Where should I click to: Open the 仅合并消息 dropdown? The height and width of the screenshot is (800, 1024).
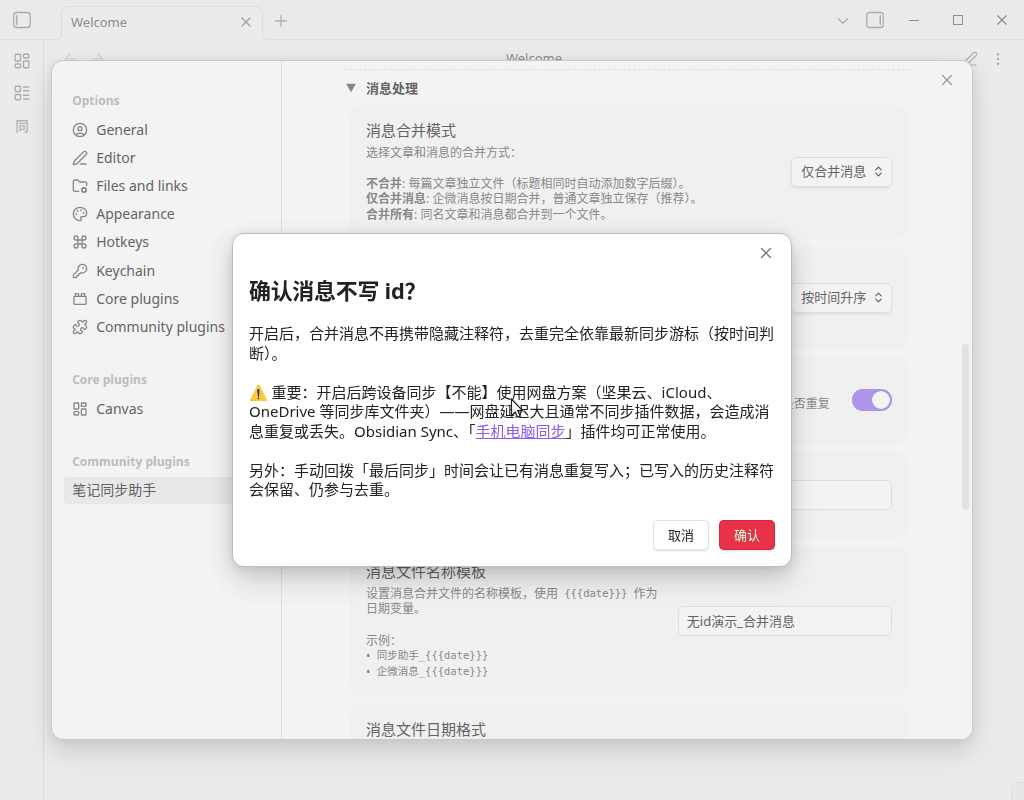tap(841, 172)
